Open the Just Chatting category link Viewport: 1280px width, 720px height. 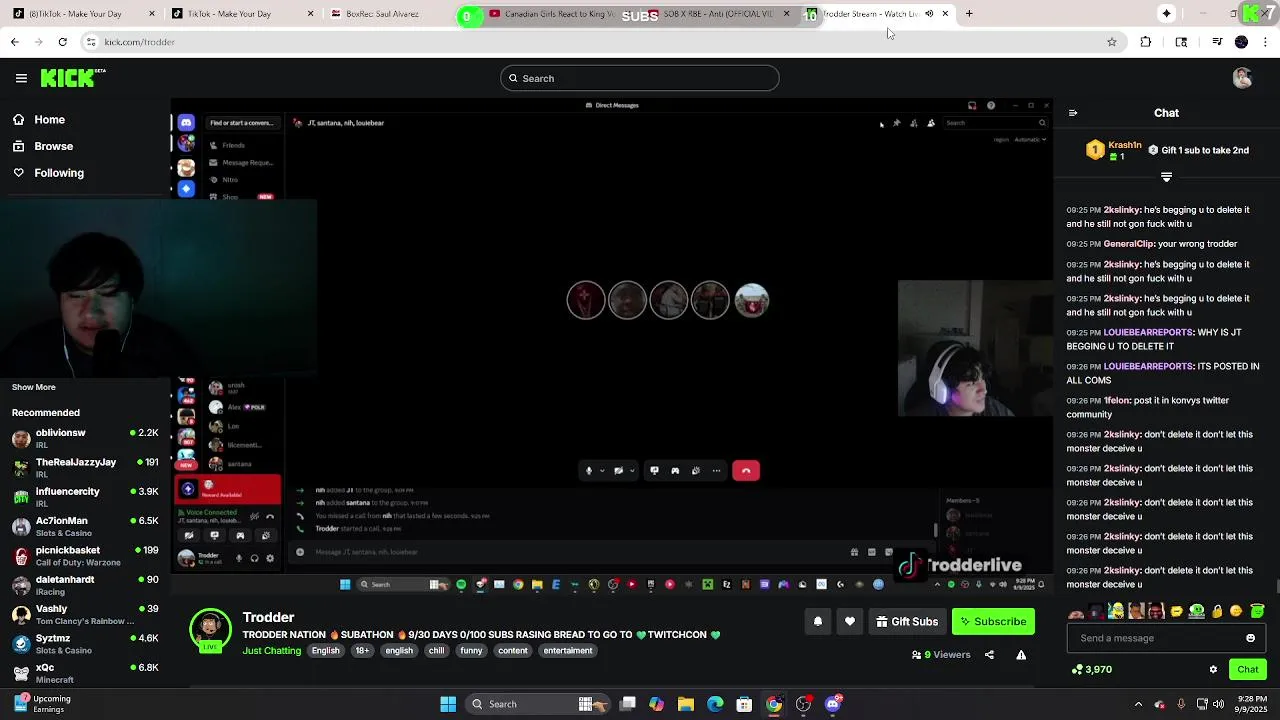coord(271,651)
